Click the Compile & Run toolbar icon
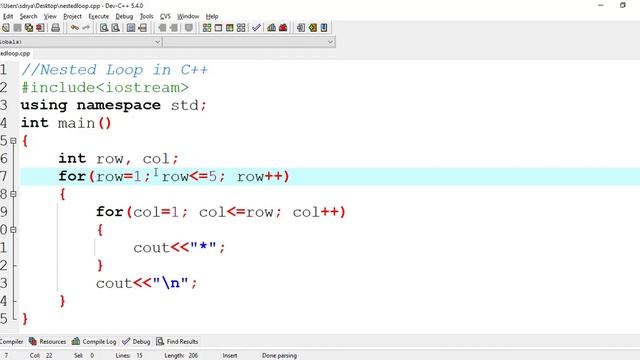 [230, 28]
